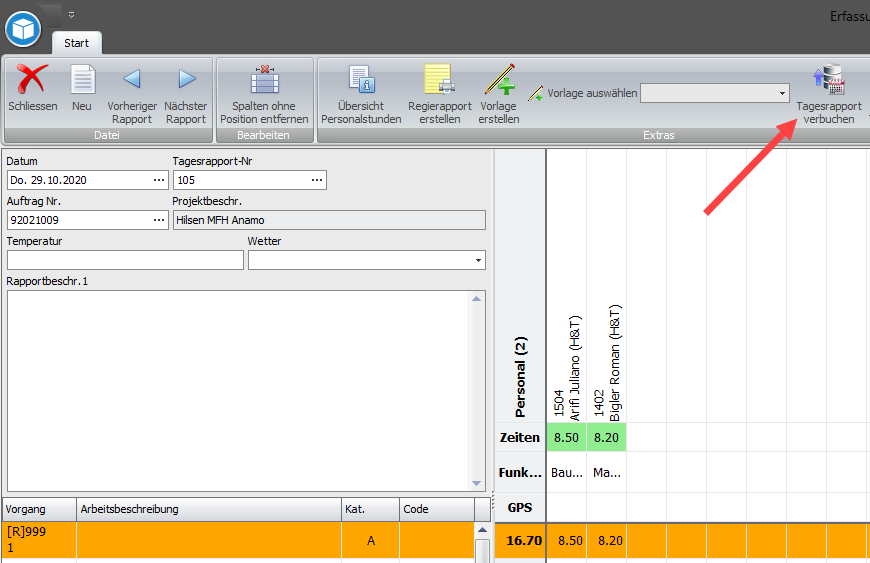Click the Temperatur input field
Image resolution: width=870 pixels, height=563 pixels.
click(125, 260)
